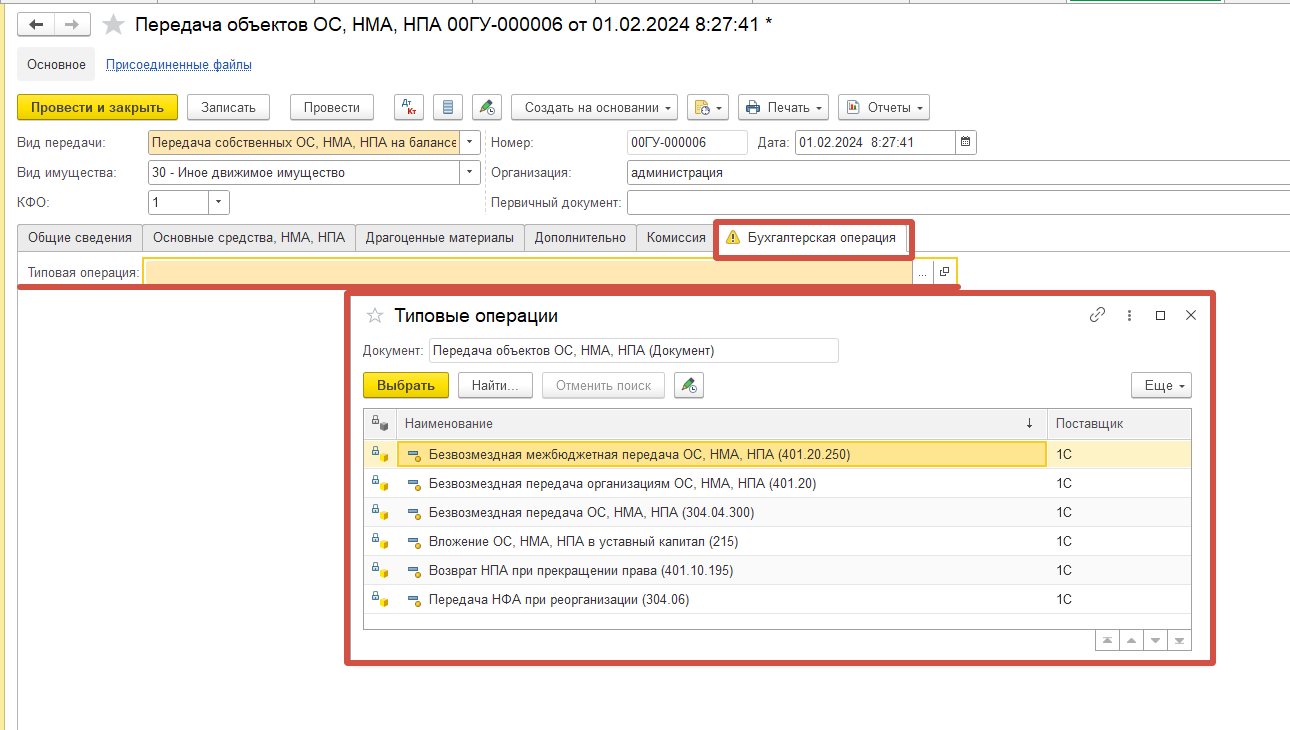This screenshot has height=730, width=1290.
Task: Star the Типовые операции dialog as favorite
Action: (x=375, y=316)
